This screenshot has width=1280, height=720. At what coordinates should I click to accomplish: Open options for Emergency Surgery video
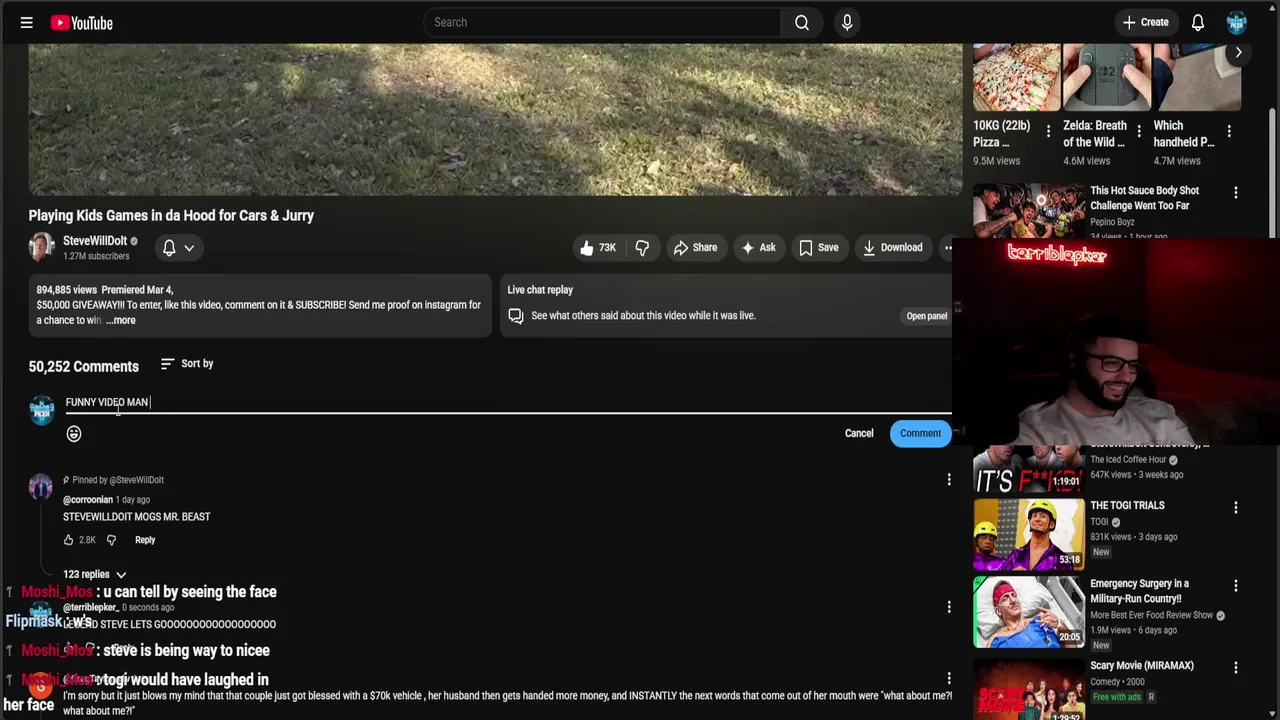pyautogui.click(x=1235, y=585)
